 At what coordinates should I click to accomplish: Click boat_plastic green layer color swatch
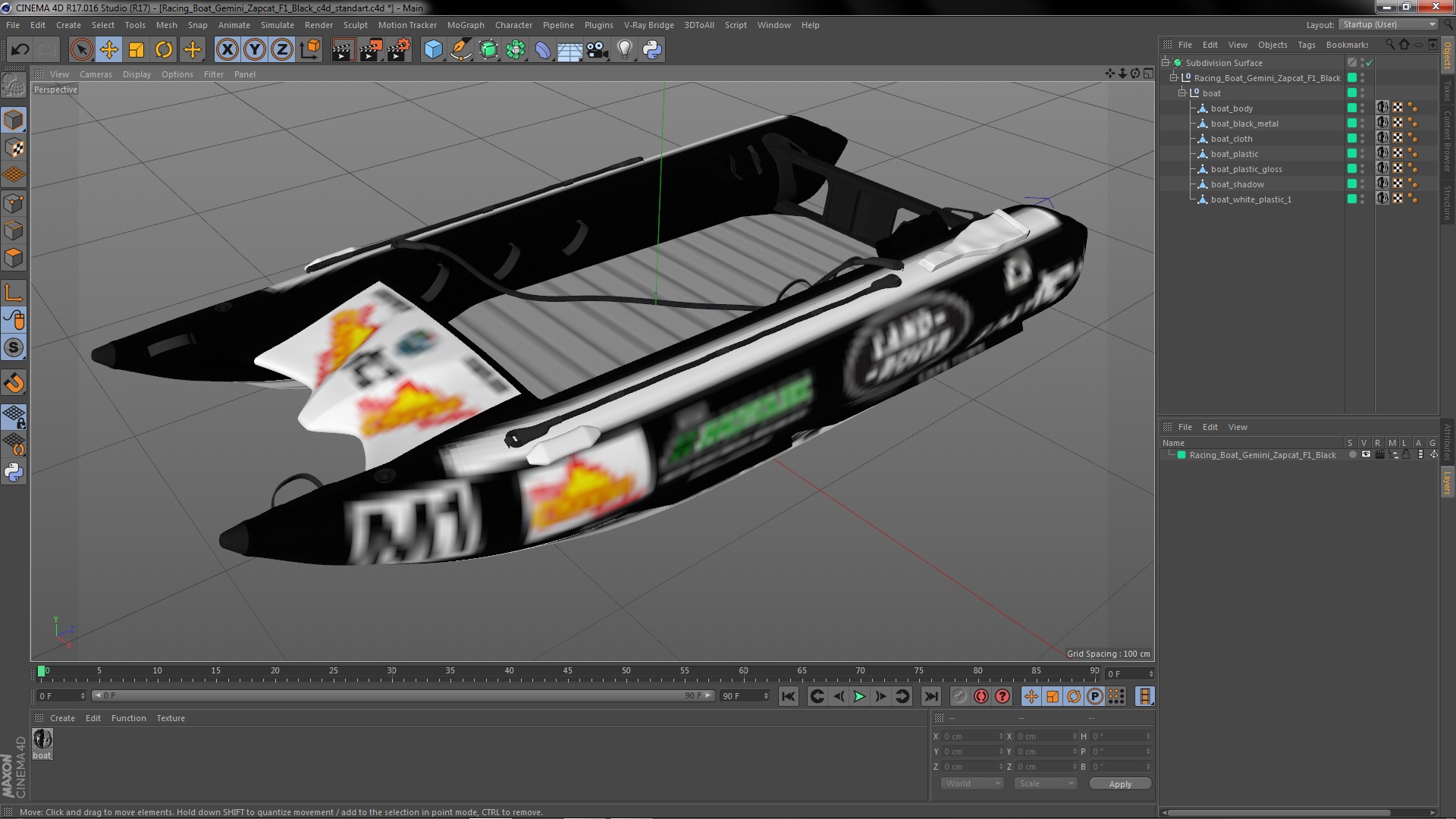1351,154
